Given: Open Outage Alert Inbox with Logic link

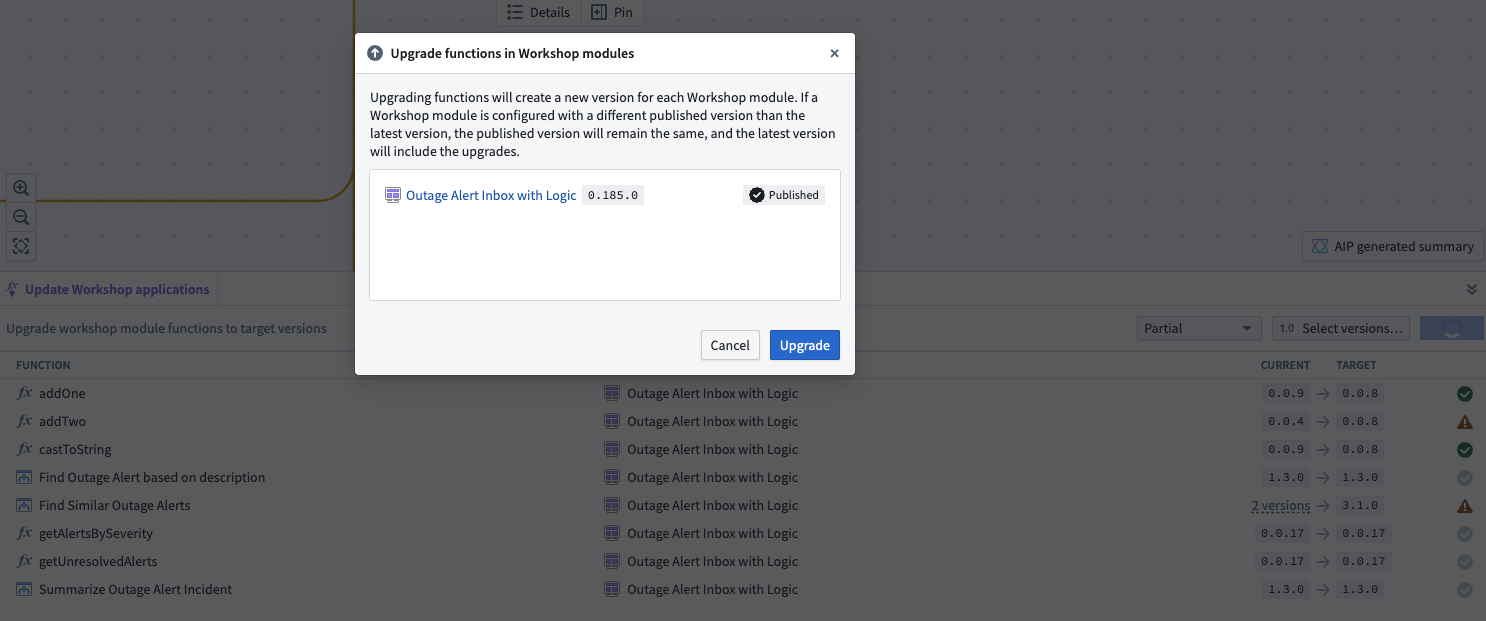Looking at the screenshot, I should point(490,196).
